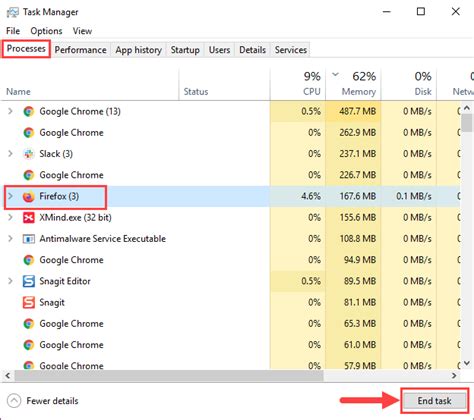
Task: Expand the XMind.exe (32 bit) group
Action: click(10, 217)
